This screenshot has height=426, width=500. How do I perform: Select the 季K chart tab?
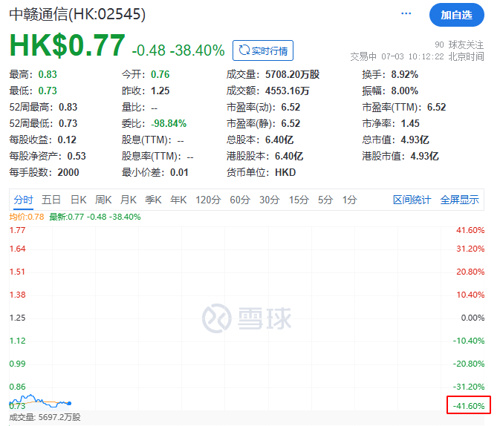(153, 200)
